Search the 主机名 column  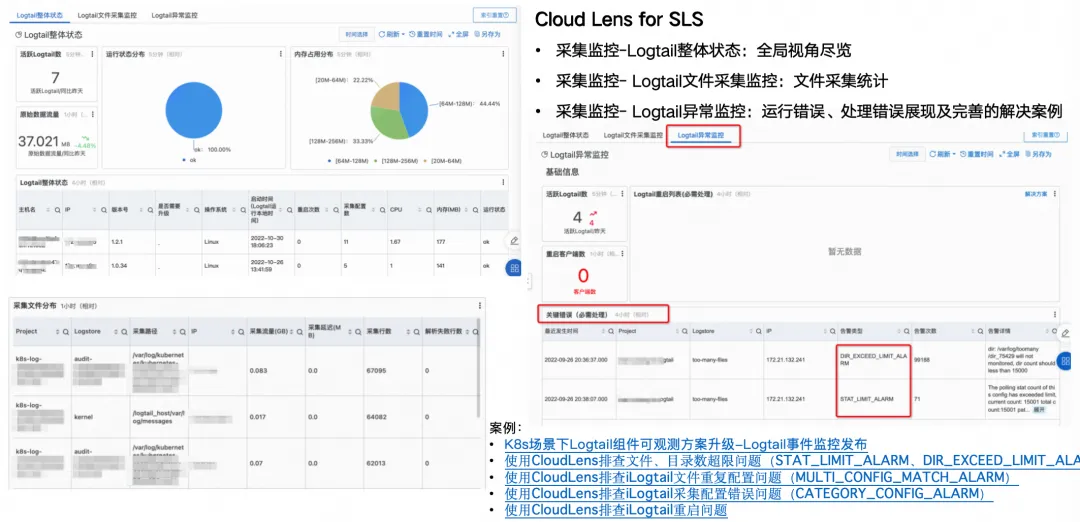[57, 209]
